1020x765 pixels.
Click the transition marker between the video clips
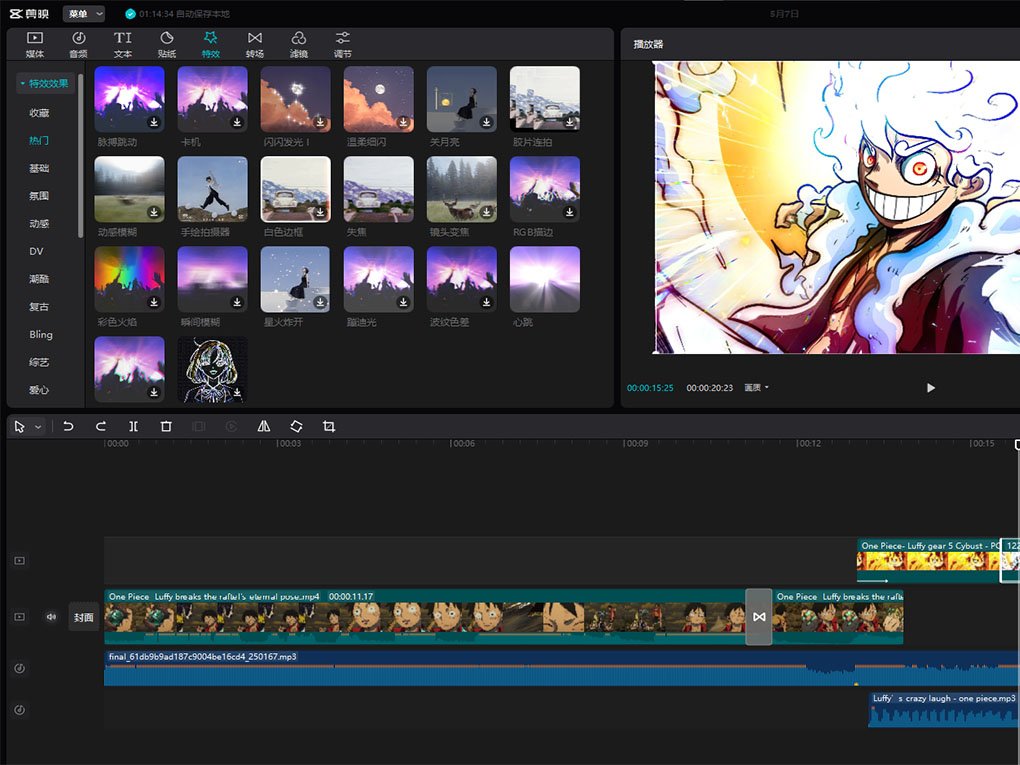coord(759,616)
